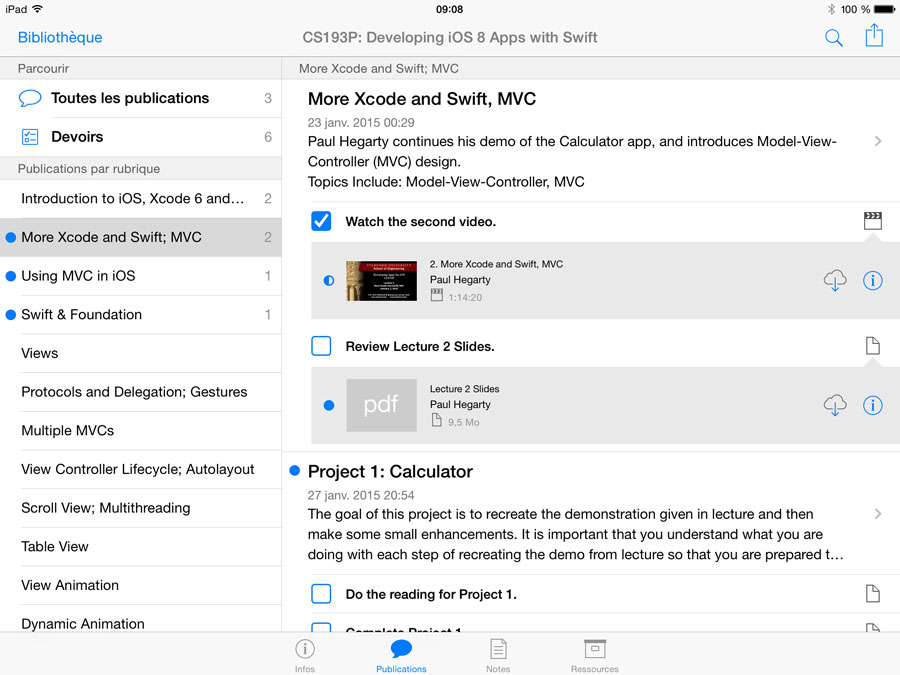
Task: Select More Xcode and Swift; MVC topic
Action: [x=141, y=237]
